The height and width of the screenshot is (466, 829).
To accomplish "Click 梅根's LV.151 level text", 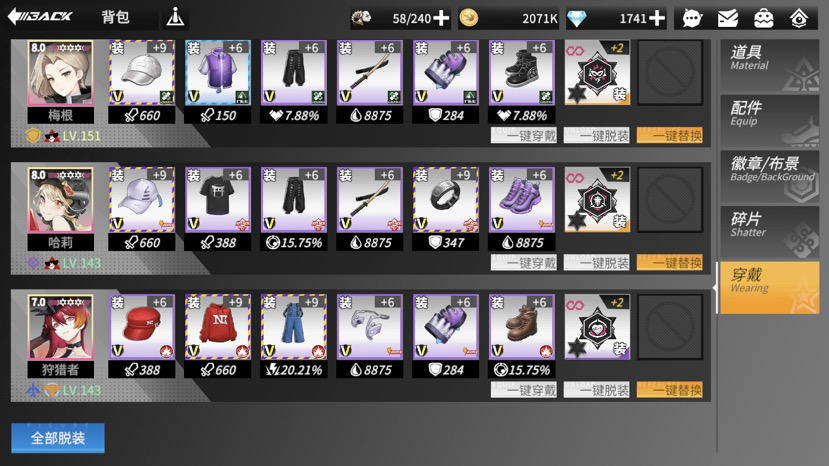I will (81, 136).
